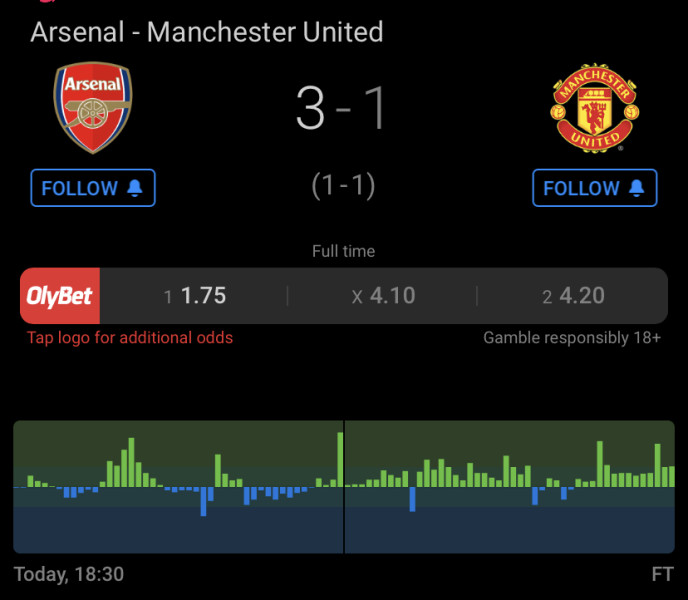
Task: Tap the OlyBet logo for additional odds
Action: point(60,295)
